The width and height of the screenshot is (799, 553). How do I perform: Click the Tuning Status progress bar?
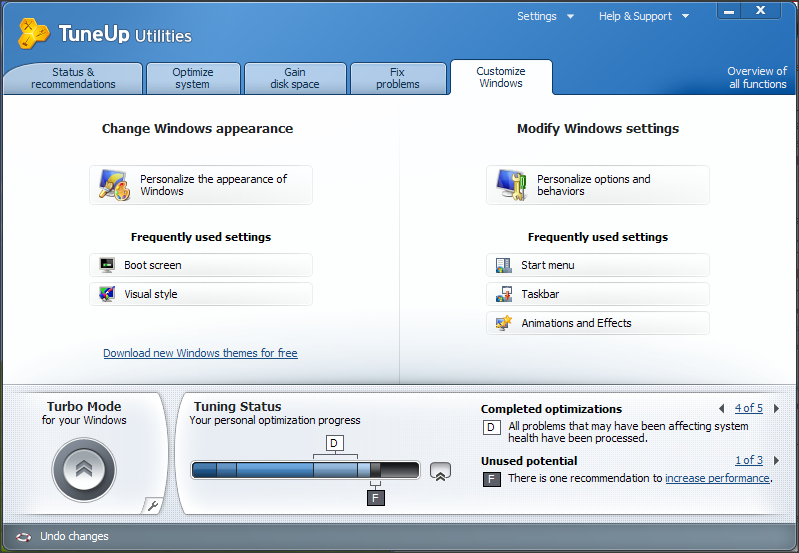point(305,470)
